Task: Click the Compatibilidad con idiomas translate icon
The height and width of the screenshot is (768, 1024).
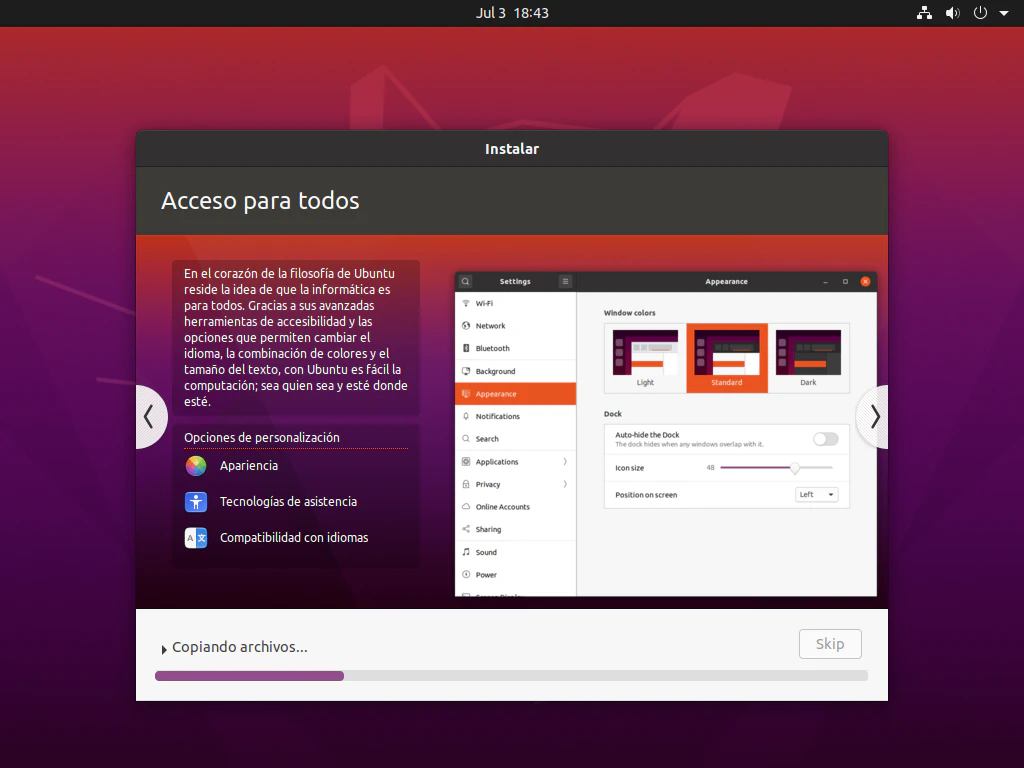Action: pos(196,537)
